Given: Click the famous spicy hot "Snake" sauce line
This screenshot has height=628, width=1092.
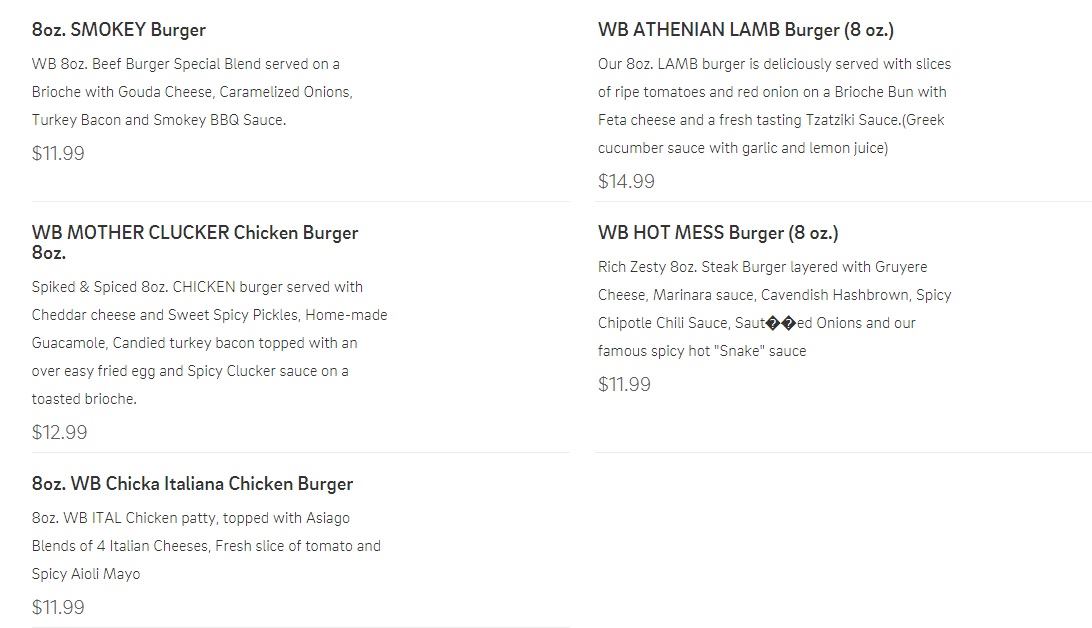Looking at the screenshot, I should [701, 351].
